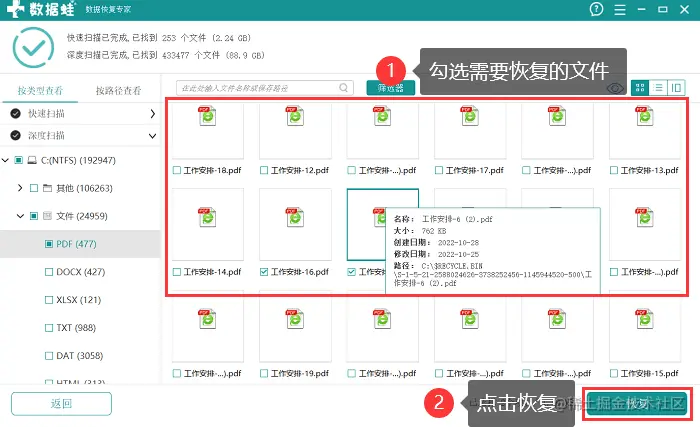Check the 工作安排-15.pdf checkbox
The image size is (700, 427).
[614, 373]
